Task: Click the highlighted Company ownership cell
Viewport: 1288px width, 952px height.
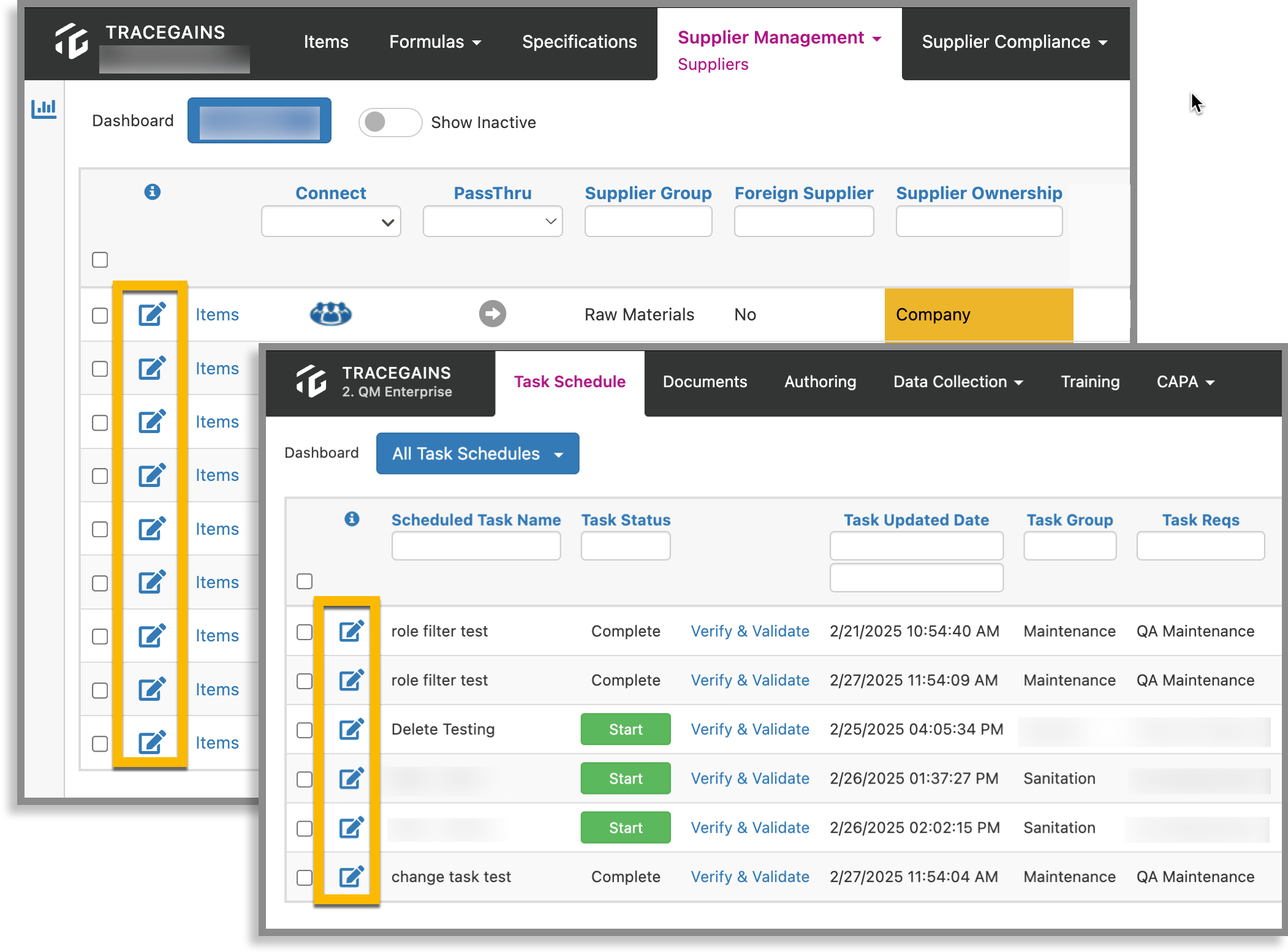Action: point(979,314)
